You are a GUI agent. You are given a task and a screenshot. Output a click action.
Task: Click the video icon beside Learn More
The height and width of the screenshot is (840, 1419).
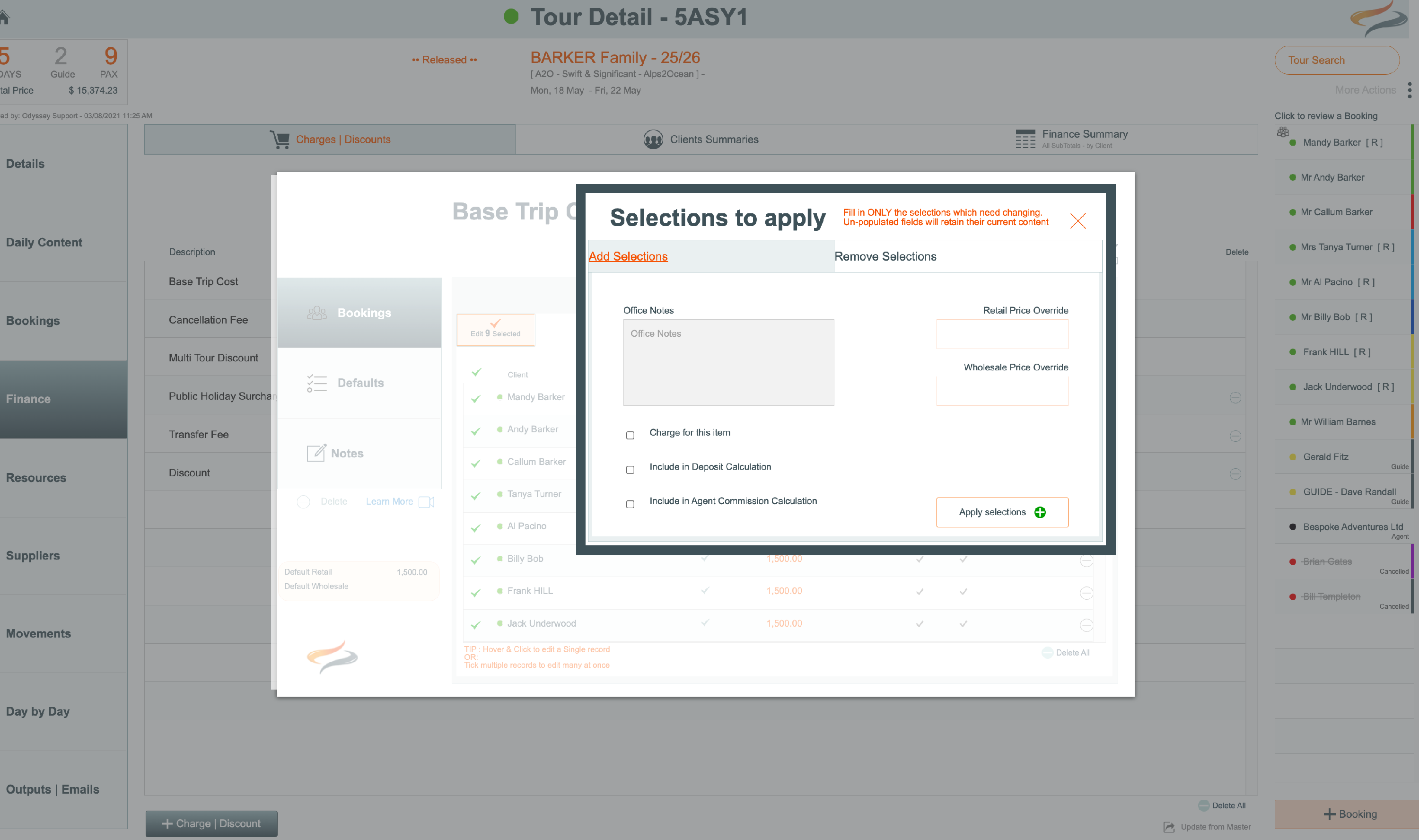(426, 502)
